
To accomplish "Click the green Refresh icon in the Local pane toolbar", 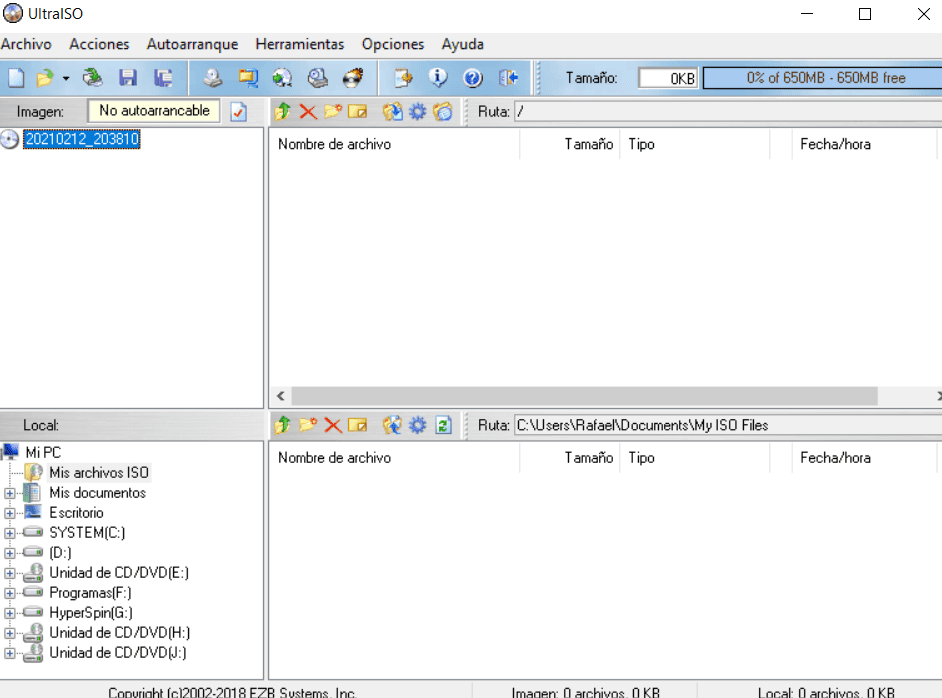I will click(x=443, y=425).
